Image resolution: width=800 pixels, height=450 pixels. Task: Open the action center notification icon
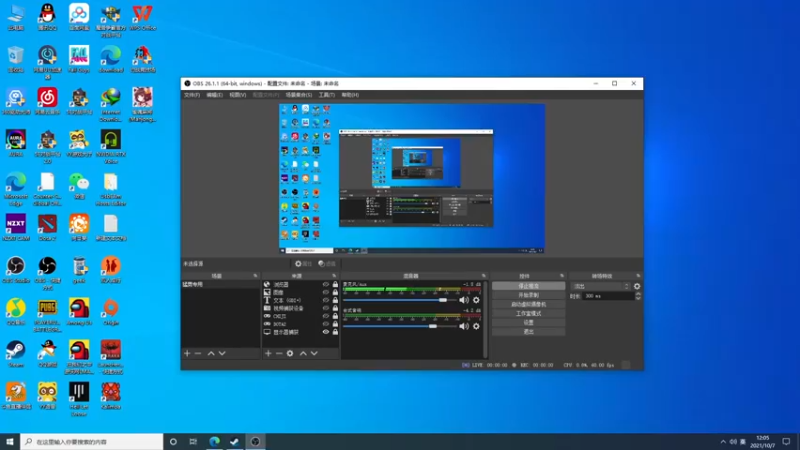(x=786, y=442)
